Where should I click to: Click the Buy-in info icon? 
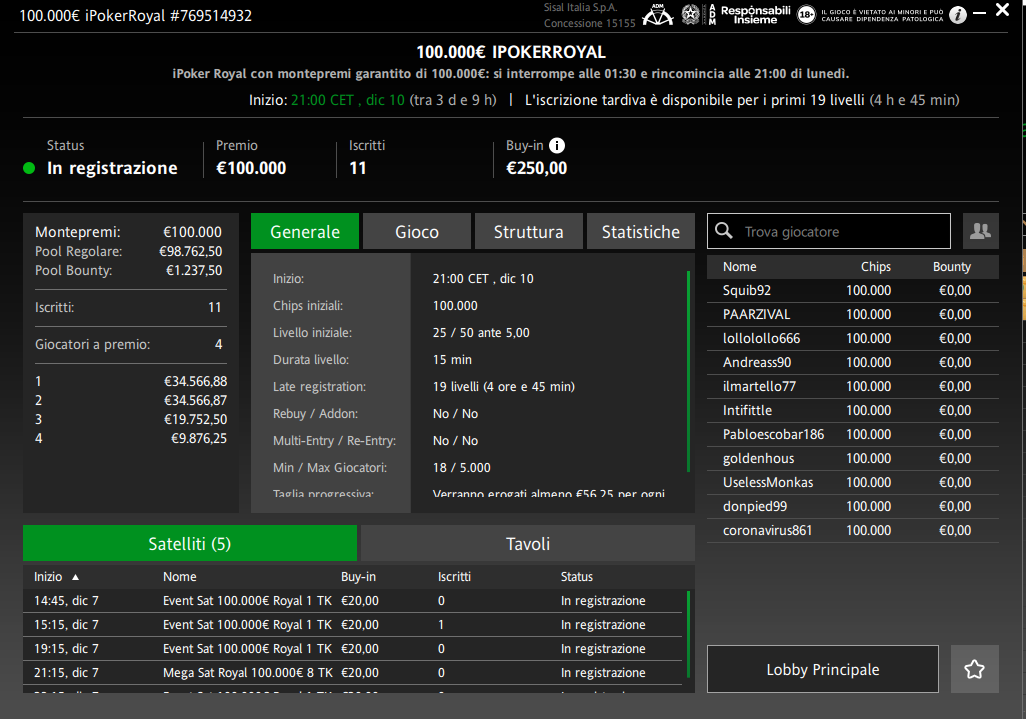[557, 145]
